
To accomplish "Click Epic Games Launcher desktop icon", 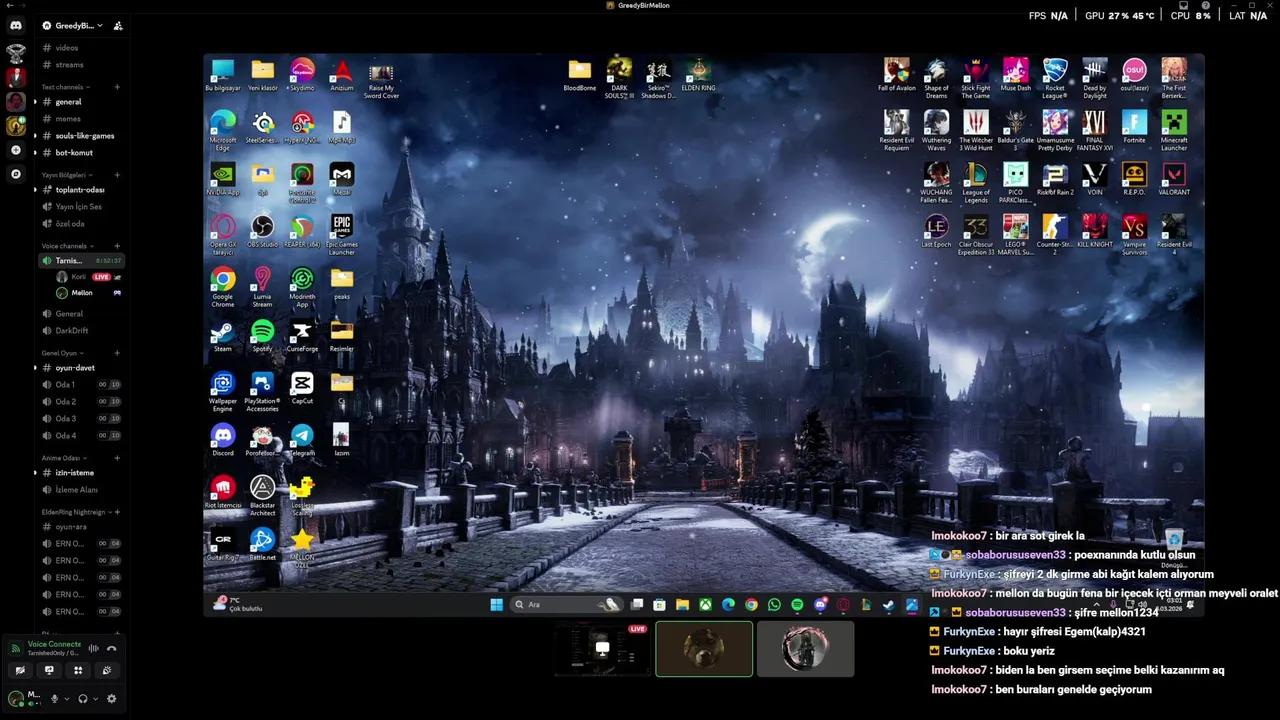I will [342, 234].
